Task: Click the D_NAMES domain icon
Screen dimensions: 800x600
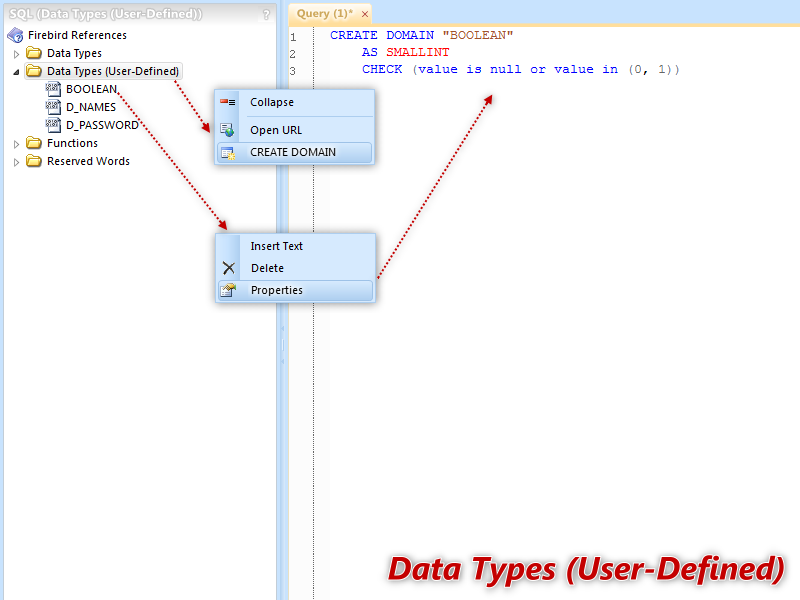Action: coord(53,107)
